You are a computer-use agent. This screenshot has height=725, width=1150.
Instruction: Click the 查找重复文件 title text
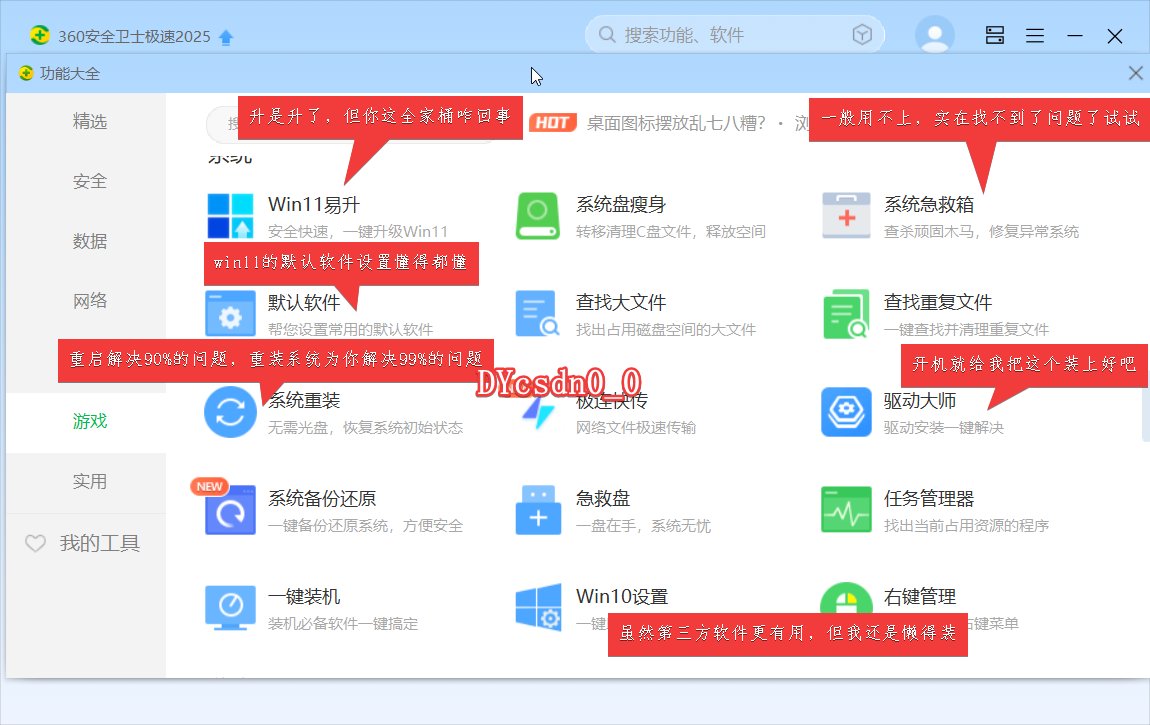[938, 302]
